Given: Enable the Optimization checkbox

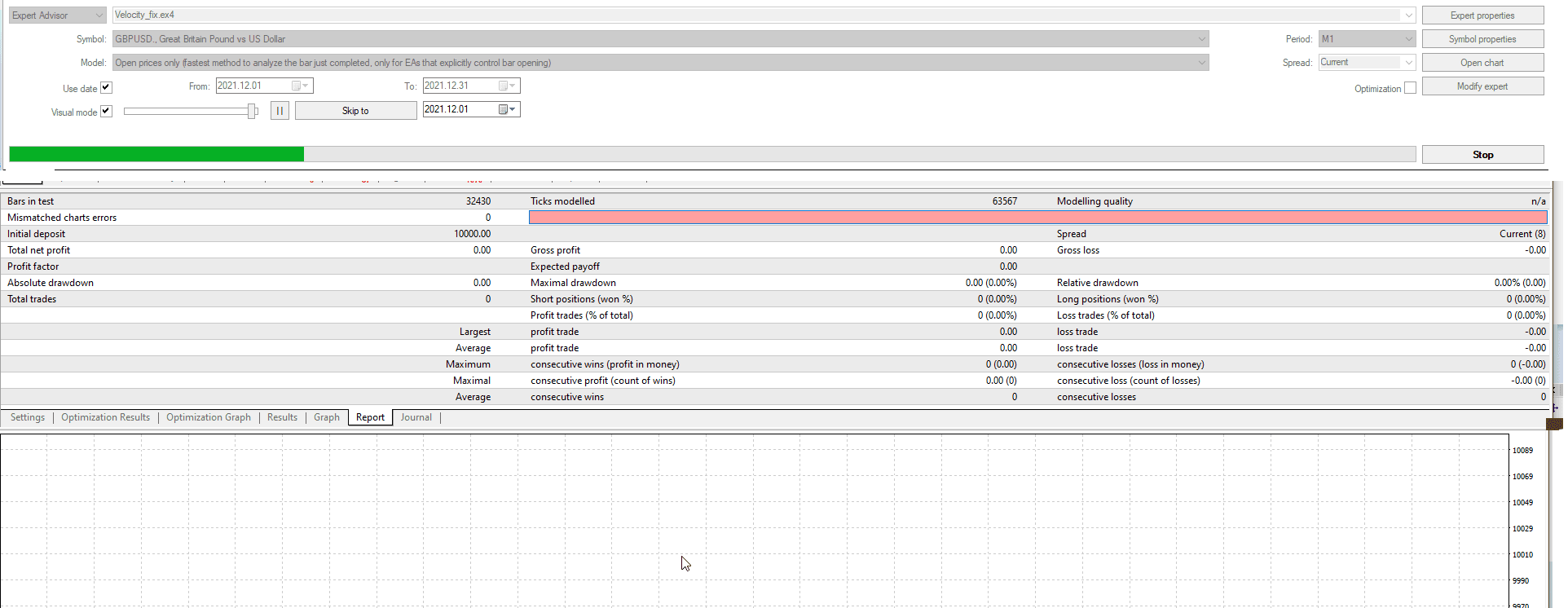Looking at the screenshot, I should [1410, 88].
